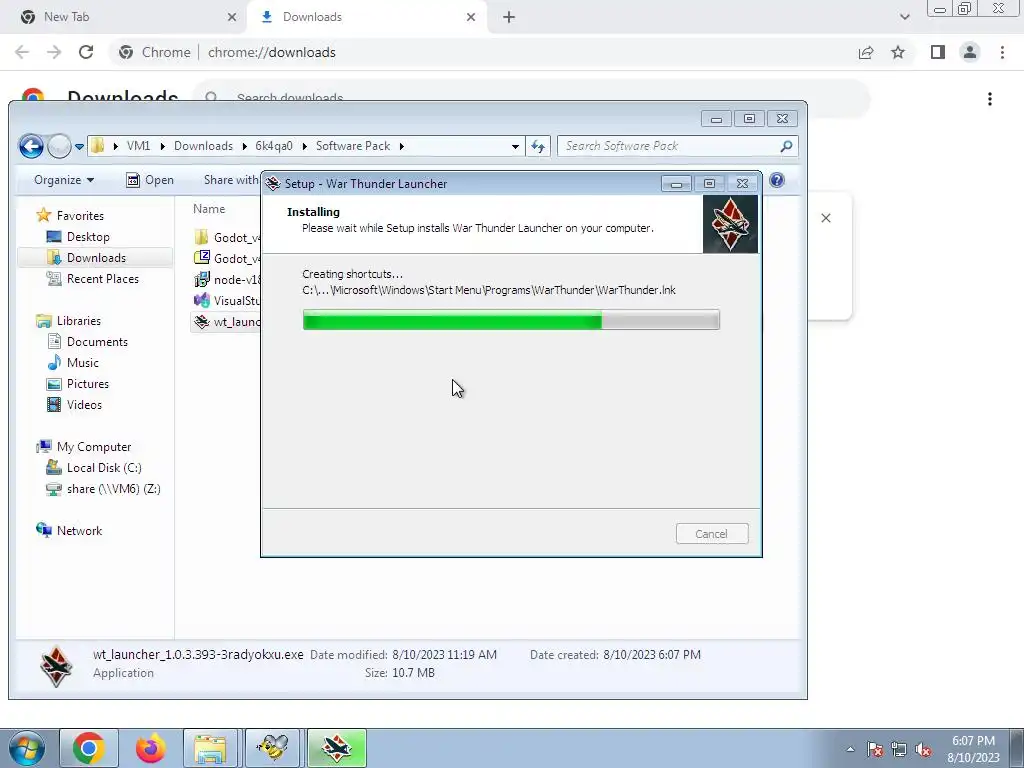Select the wt_launcher file in the list

point(227,321)
